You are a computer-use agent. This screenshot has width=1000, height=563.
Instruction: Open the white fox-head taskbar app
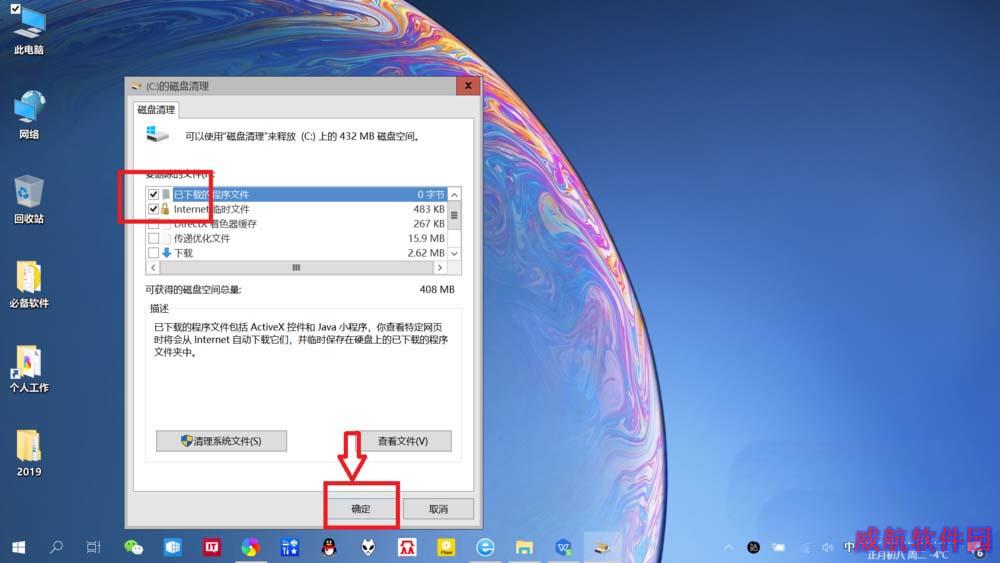tap(368, 547)
